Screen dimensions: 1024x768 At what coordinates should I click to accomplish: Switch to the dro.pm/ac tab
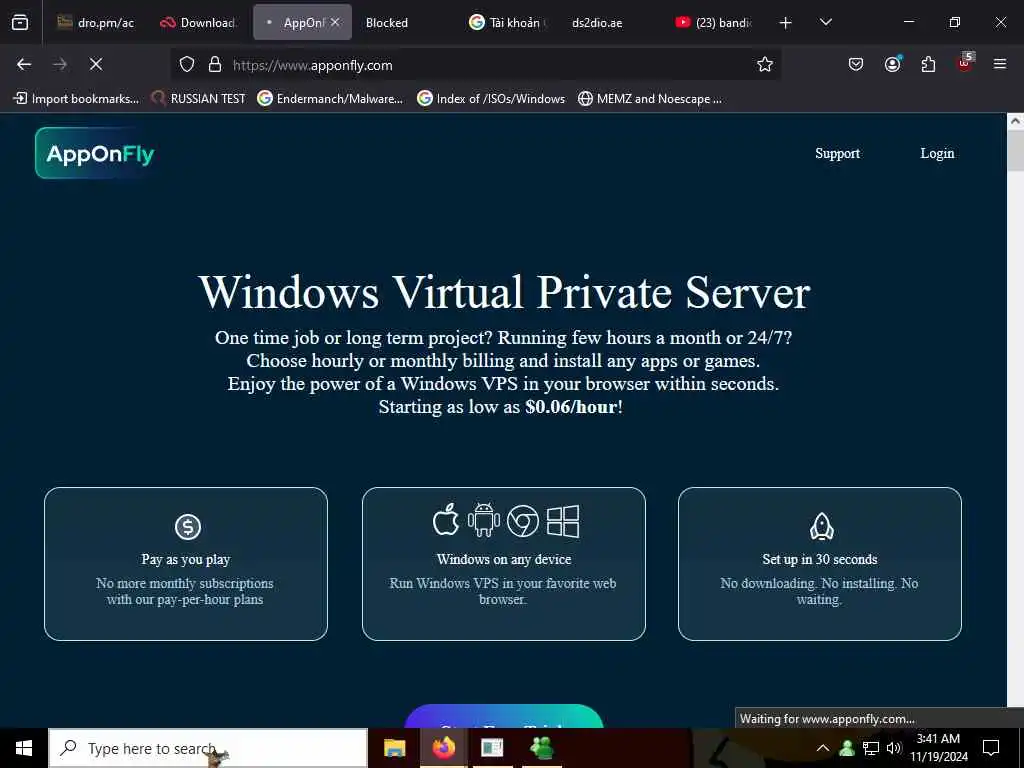click(95, 23)
